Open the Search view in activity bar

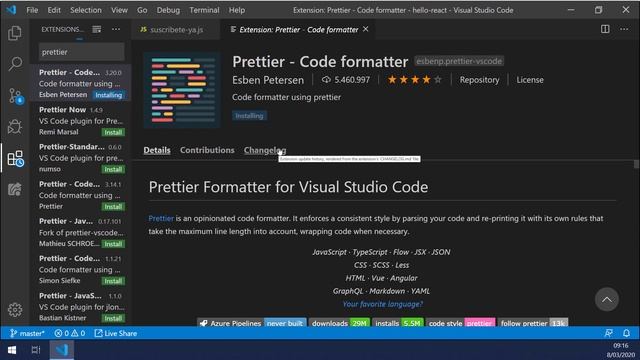(15, 64)
